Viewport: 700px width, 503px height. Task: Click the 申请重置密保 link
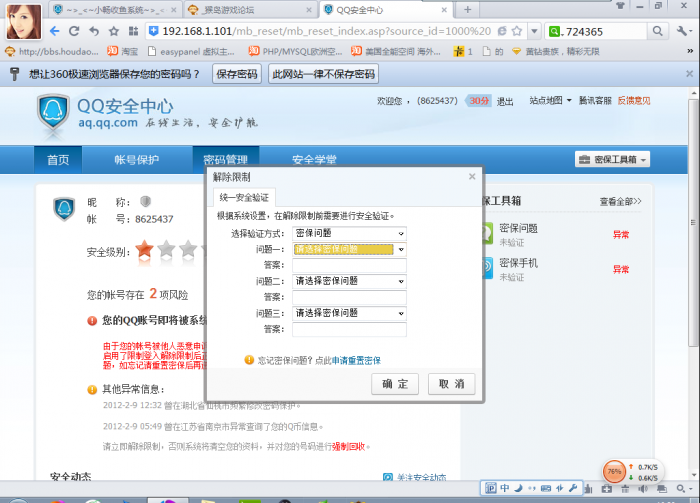[356, 361]
